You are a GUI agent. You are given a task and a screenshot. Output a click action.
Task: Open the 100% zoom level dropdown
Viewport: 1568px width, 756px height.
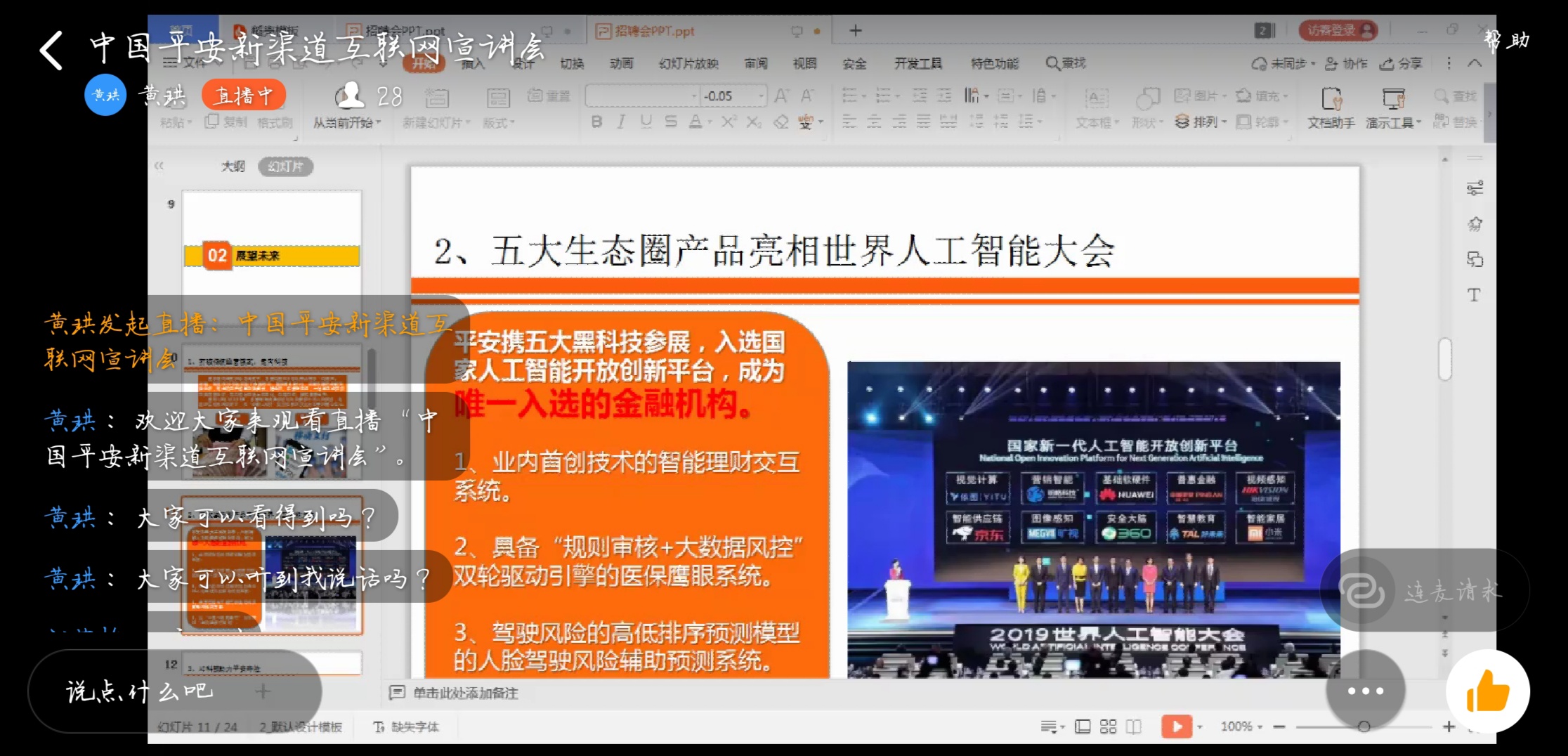pyautogui.click(x=1241, y=726)
